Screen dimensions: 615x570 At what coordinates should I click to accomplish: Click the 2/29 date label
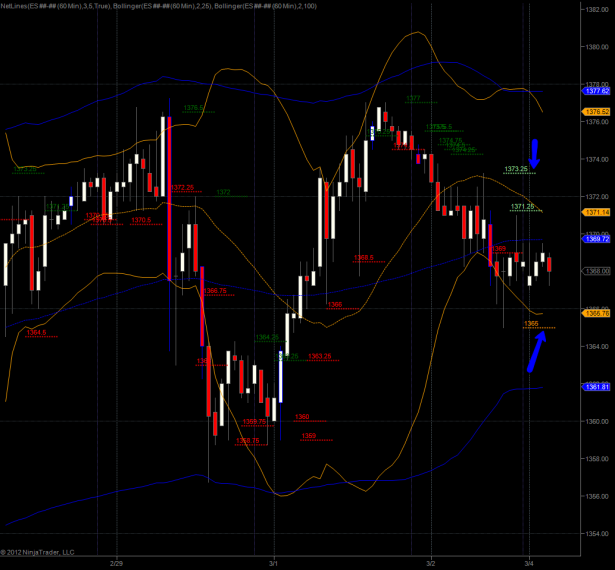(116, 563)
